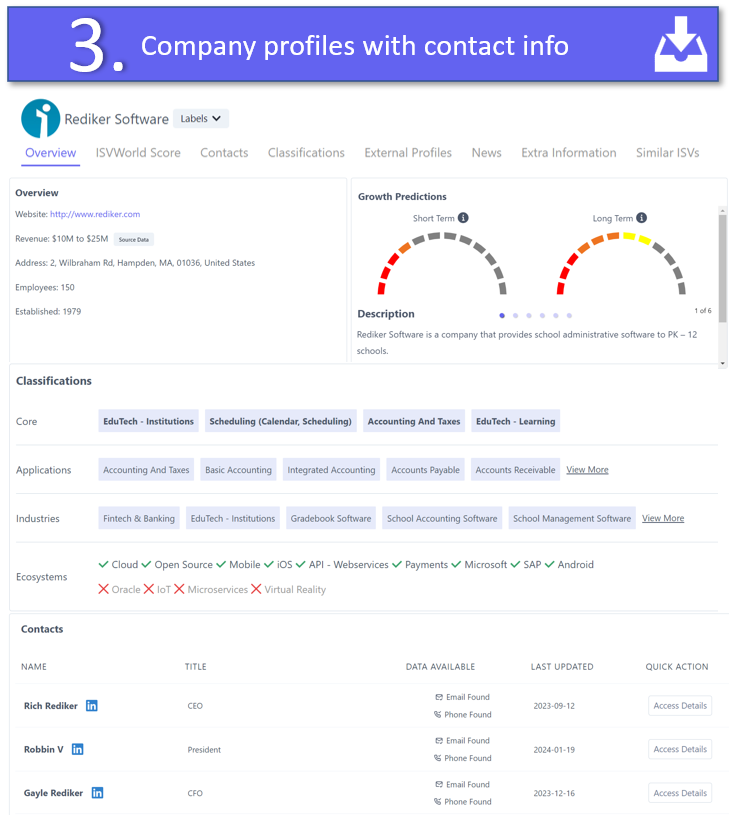The width and height of the screenshot is (729, 815).
Task: Click the LAST UPDATED column header
Action: click(562, 666)
